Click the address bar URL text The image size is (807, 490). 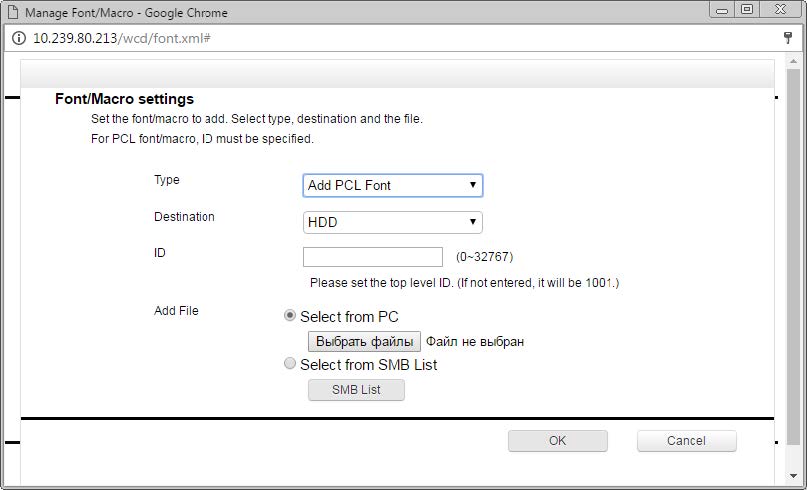(122, 38)
